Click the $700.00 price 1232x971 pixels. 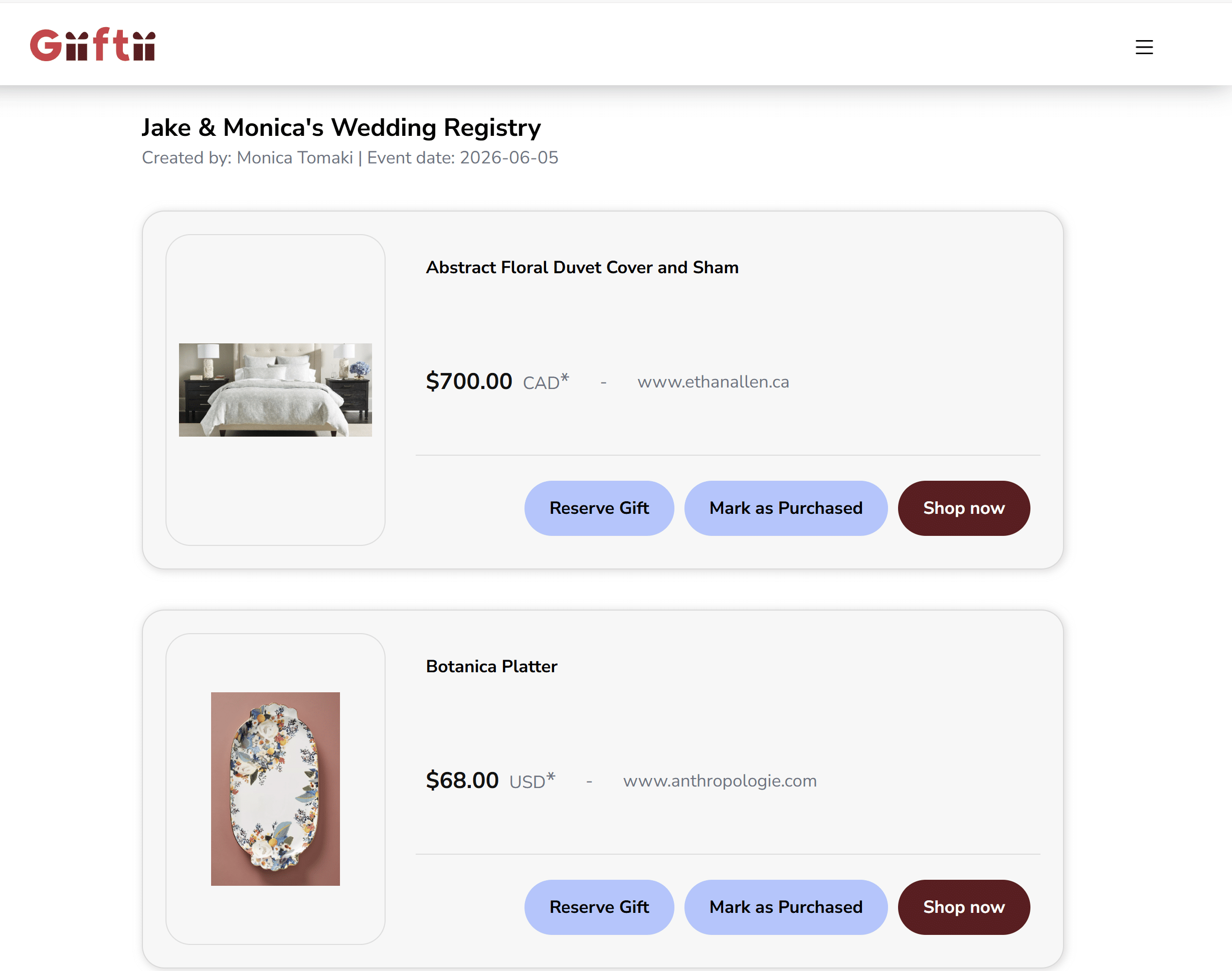tap(469, 381)
